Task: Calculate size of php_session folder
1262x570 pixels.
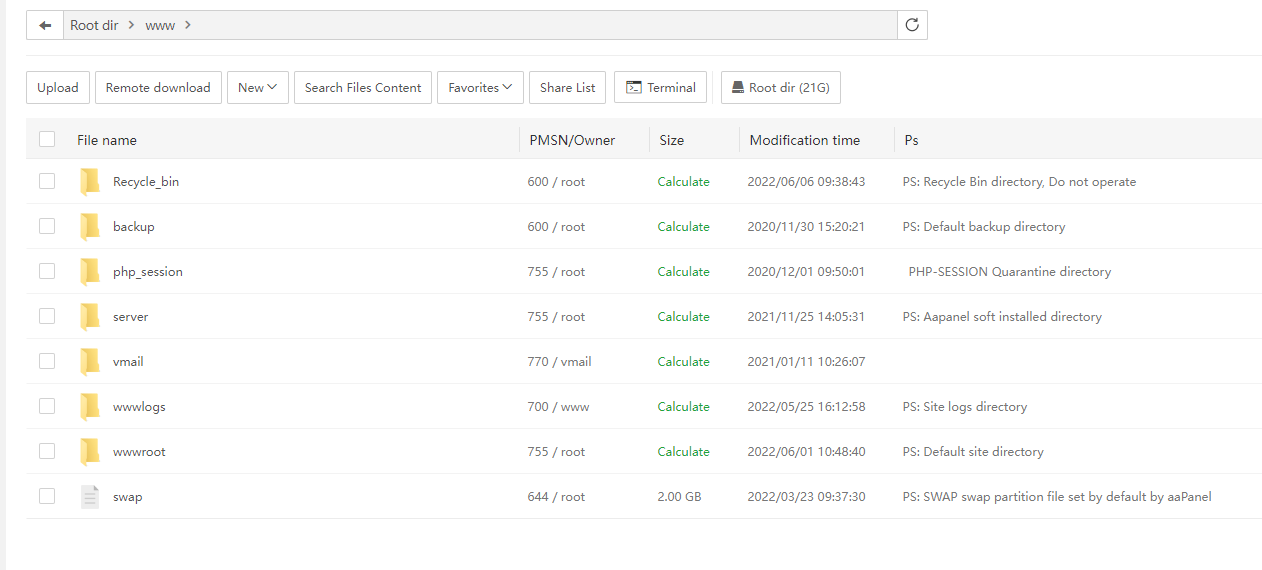Action: [683, 271]
